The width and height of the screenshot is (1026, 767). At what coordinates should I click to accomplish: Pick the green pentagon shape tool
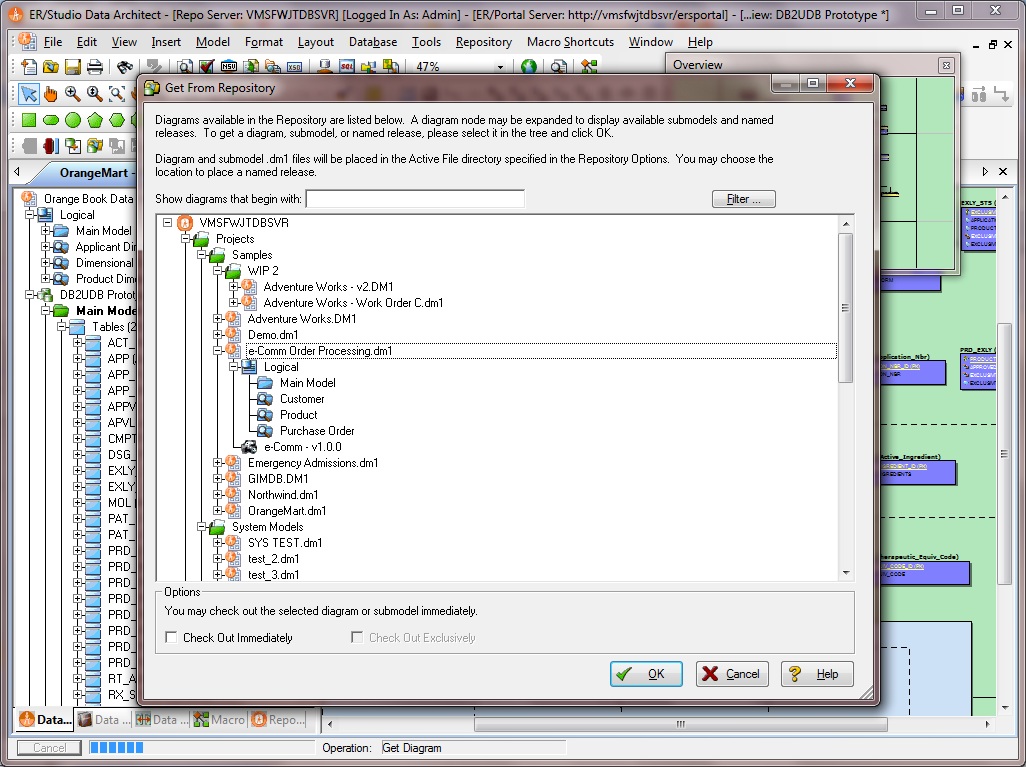coord(95,120)
